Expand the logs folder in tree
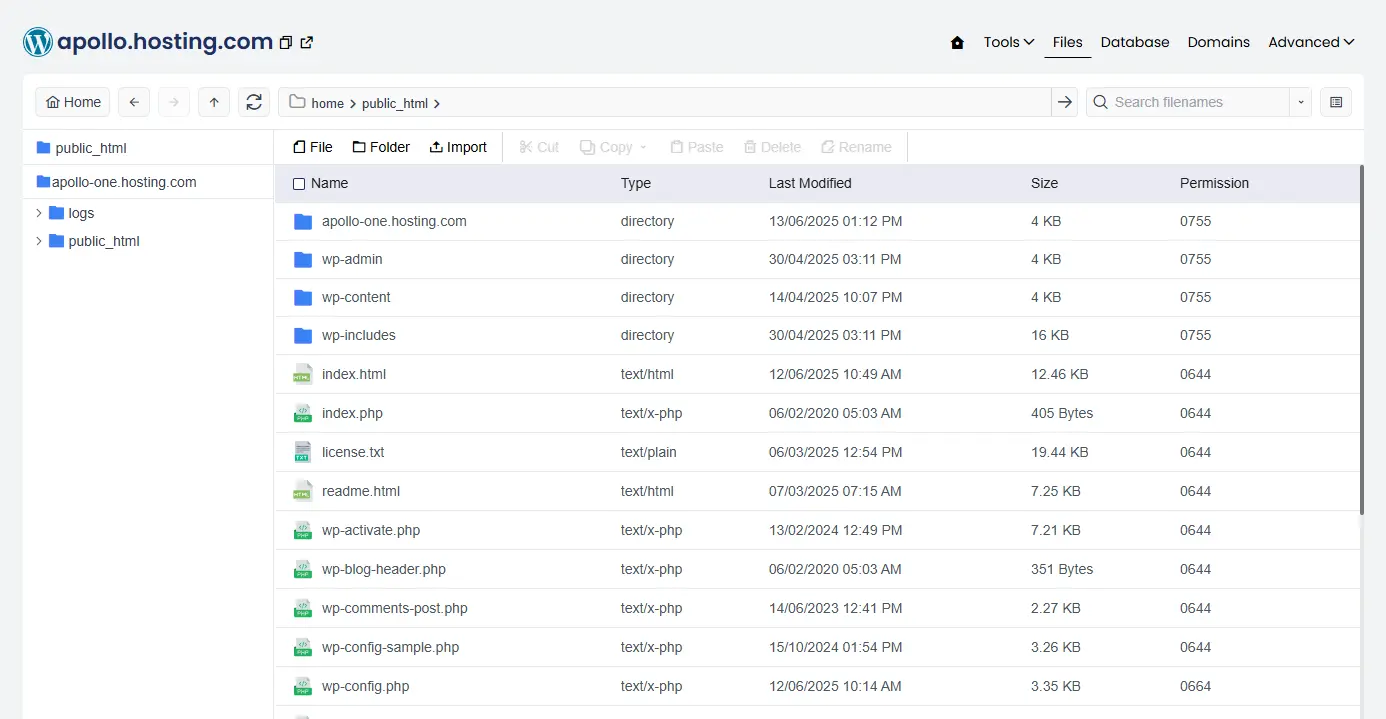 point(39,213)
